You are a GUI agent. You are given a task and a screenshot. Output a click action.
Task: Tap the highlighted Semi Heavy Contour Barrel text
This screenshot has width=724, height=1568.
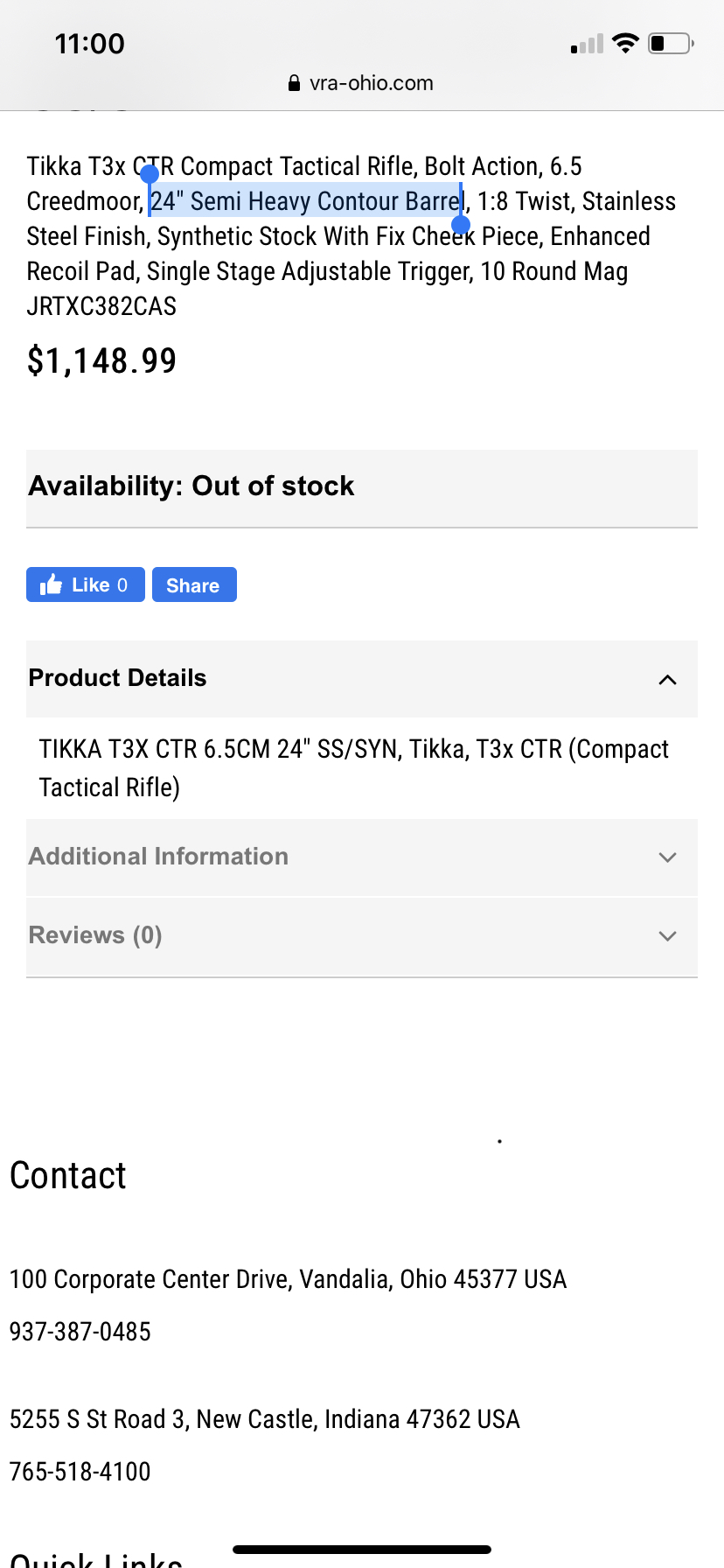pyautogui.click(x=305, y=201)
